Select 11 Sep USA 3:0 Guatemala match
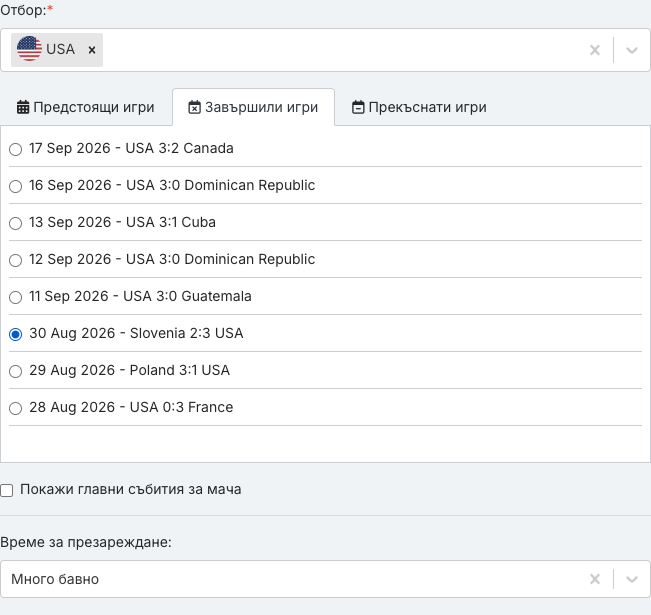 15,297
